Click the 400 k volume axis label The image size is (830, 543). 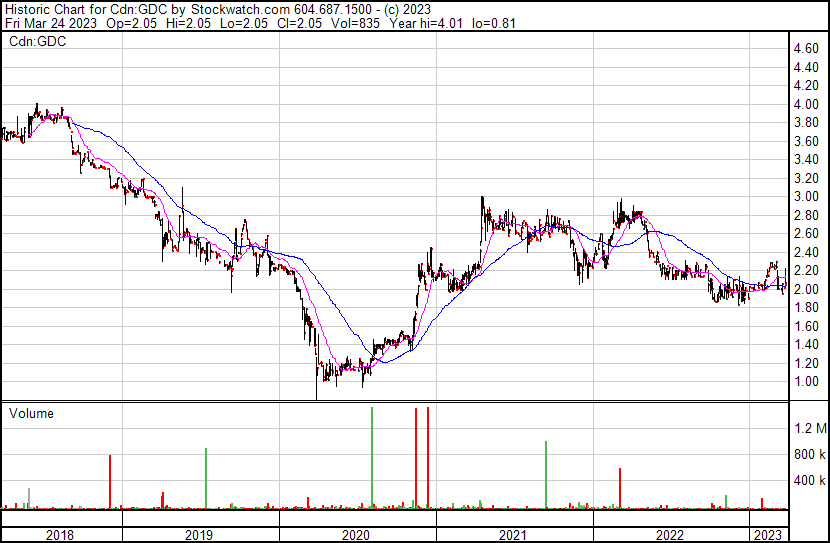(809, 481)
